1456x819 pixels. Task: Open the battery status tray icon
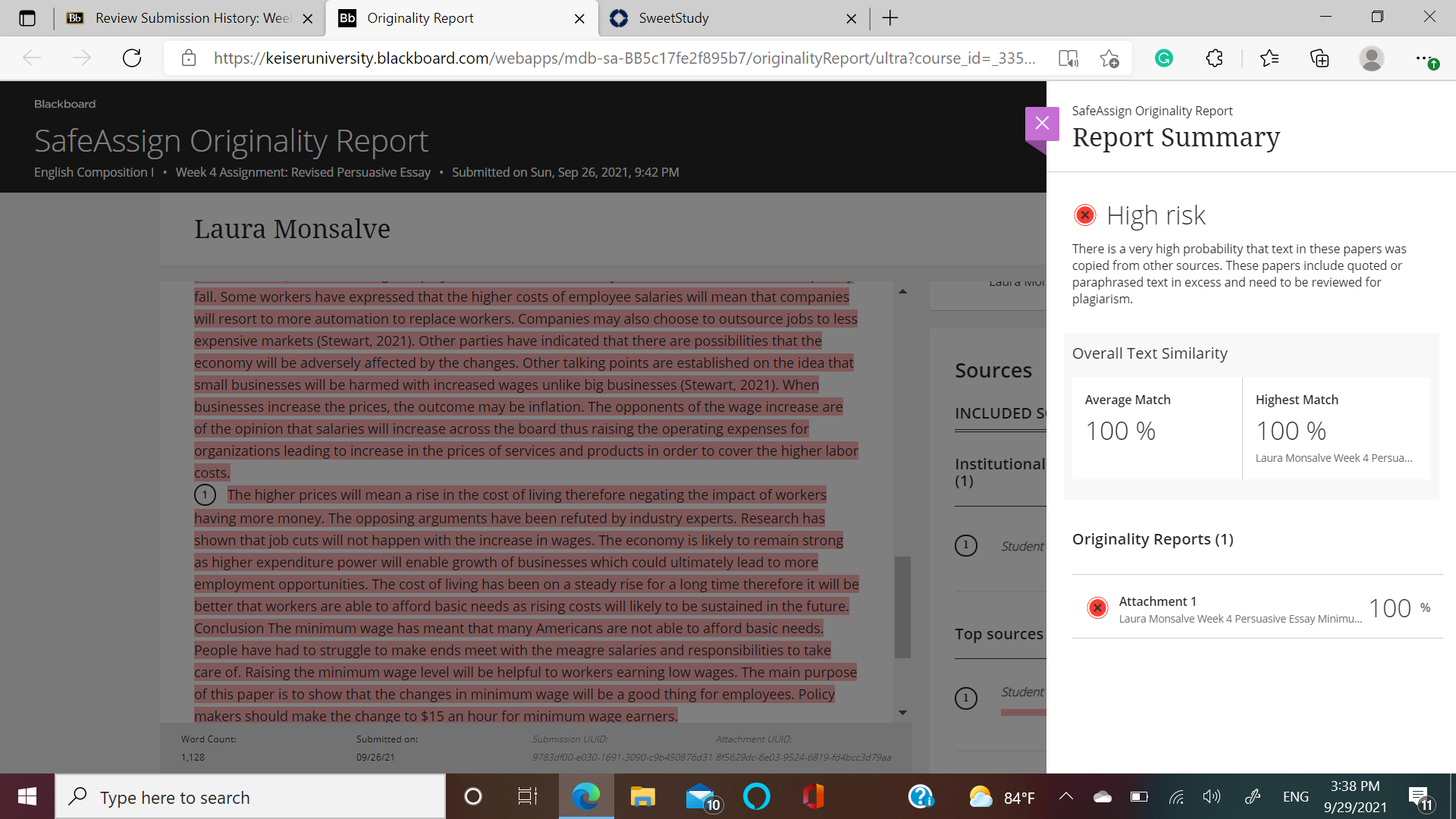pyautogui.click(x=1139, y=796)
